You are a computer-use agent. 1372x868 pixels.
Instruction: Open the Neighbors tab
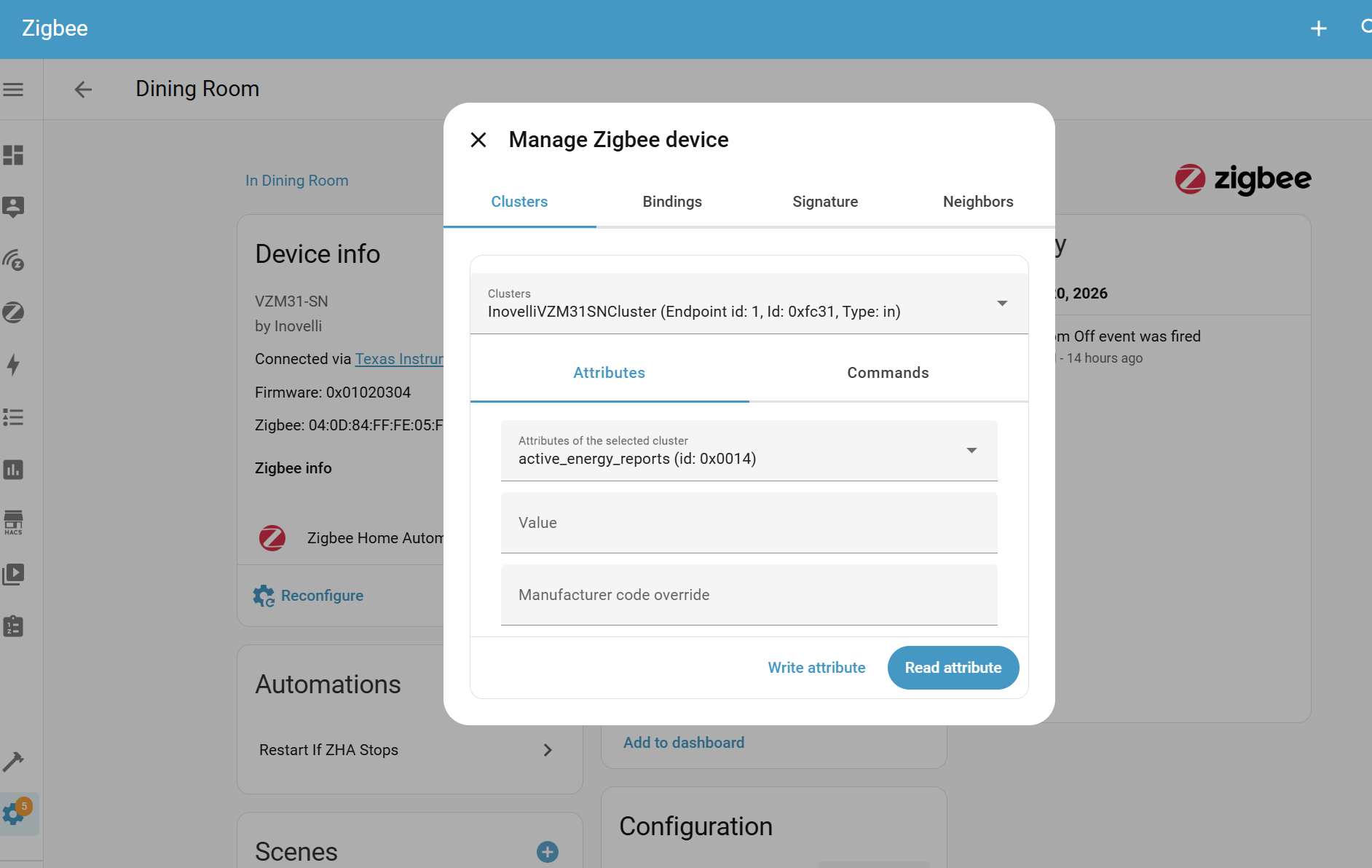point(977,202)
